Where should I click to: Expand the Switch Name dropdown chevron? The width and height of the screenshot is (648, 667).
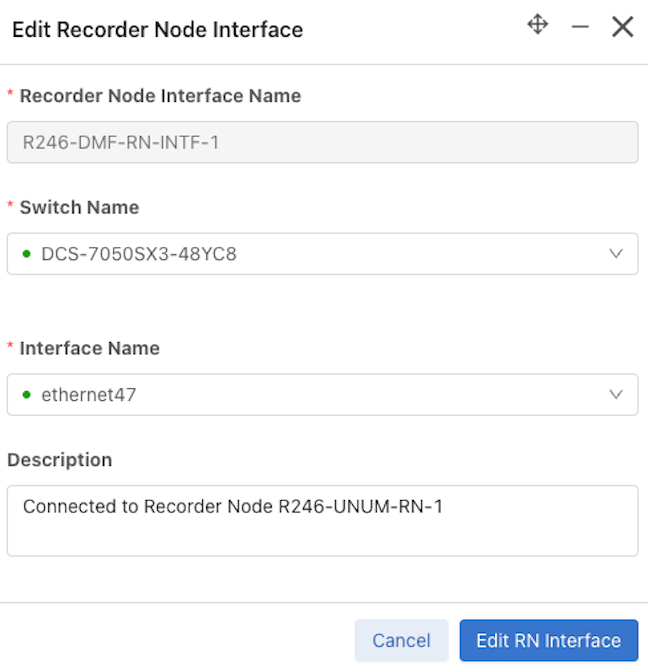616,254
